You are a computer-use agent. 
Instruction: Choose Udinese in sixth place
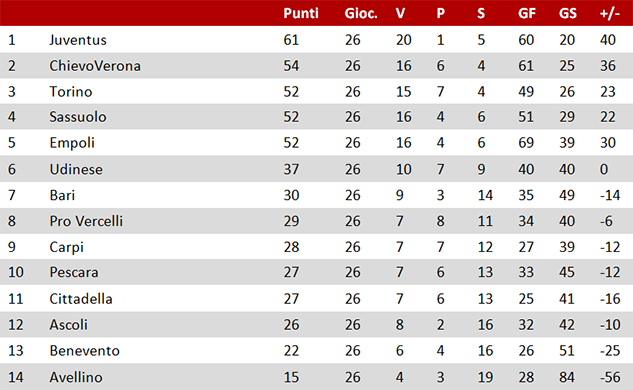point(76,169)
